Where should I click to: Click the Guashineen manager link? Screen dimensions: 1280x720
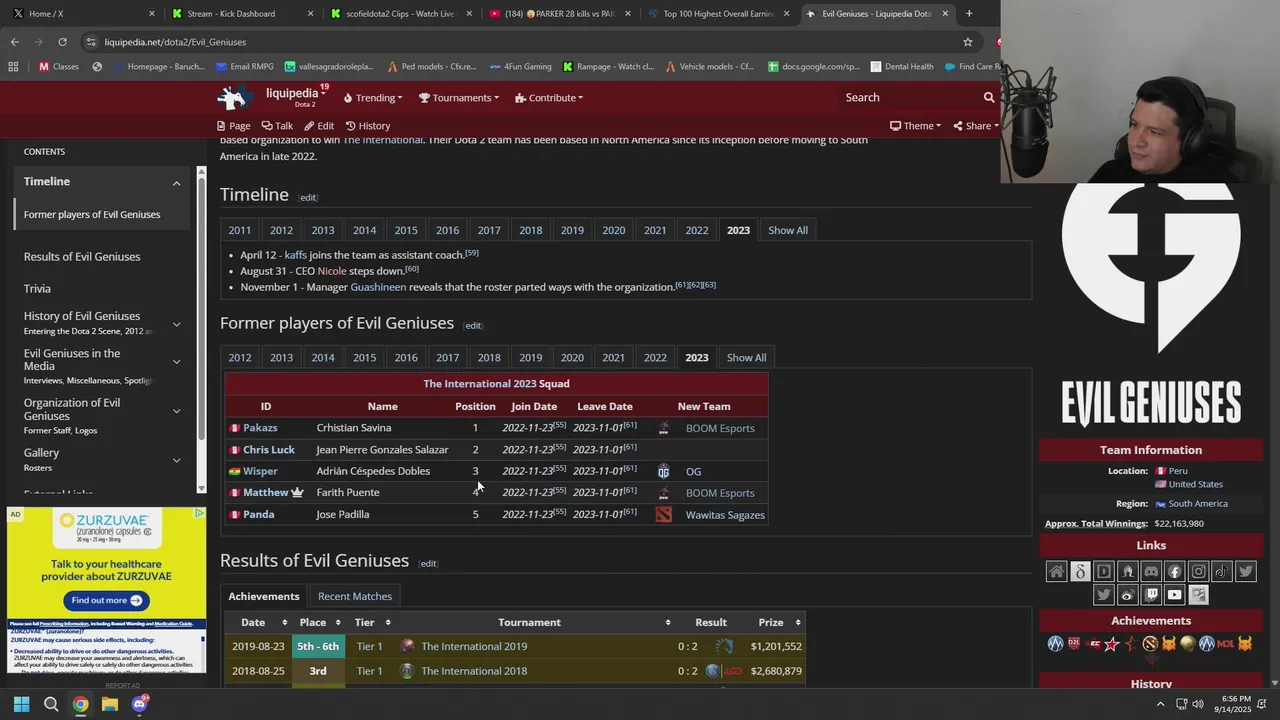click(x=378, y=287)
